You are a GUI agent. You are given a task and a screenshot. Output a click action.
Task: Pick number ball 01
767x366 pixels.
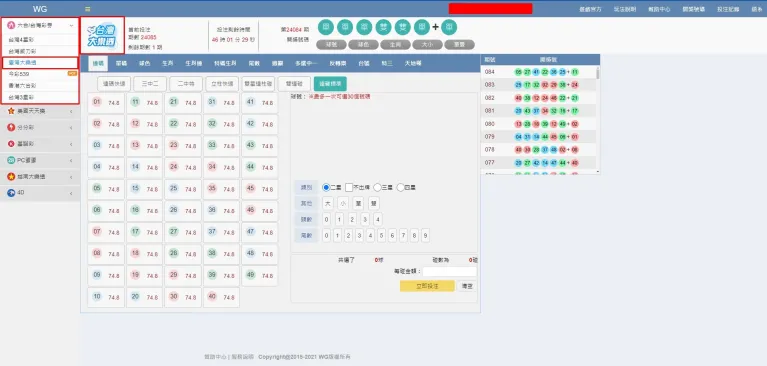point(97,102)
